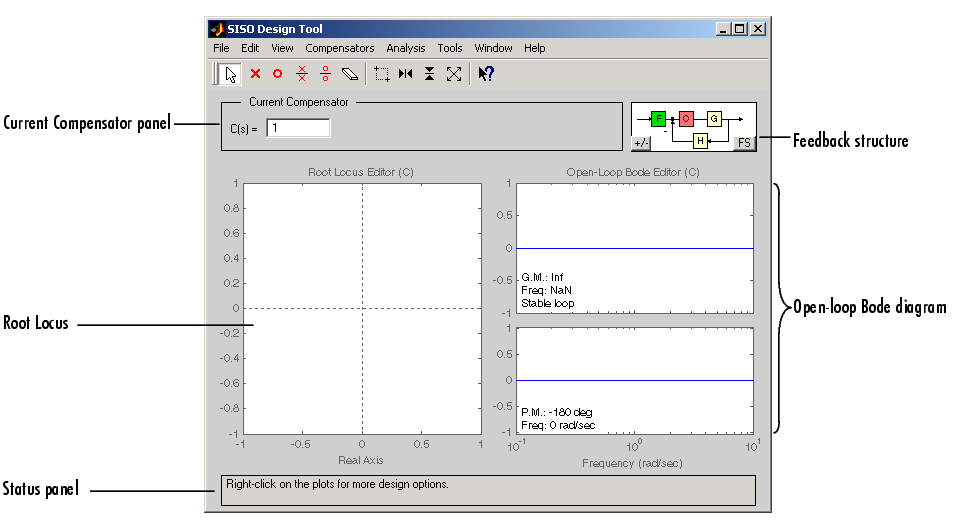
Task: Click the 'Frequency (rad/sec)' axis label
Action: [x=632, y=463]
